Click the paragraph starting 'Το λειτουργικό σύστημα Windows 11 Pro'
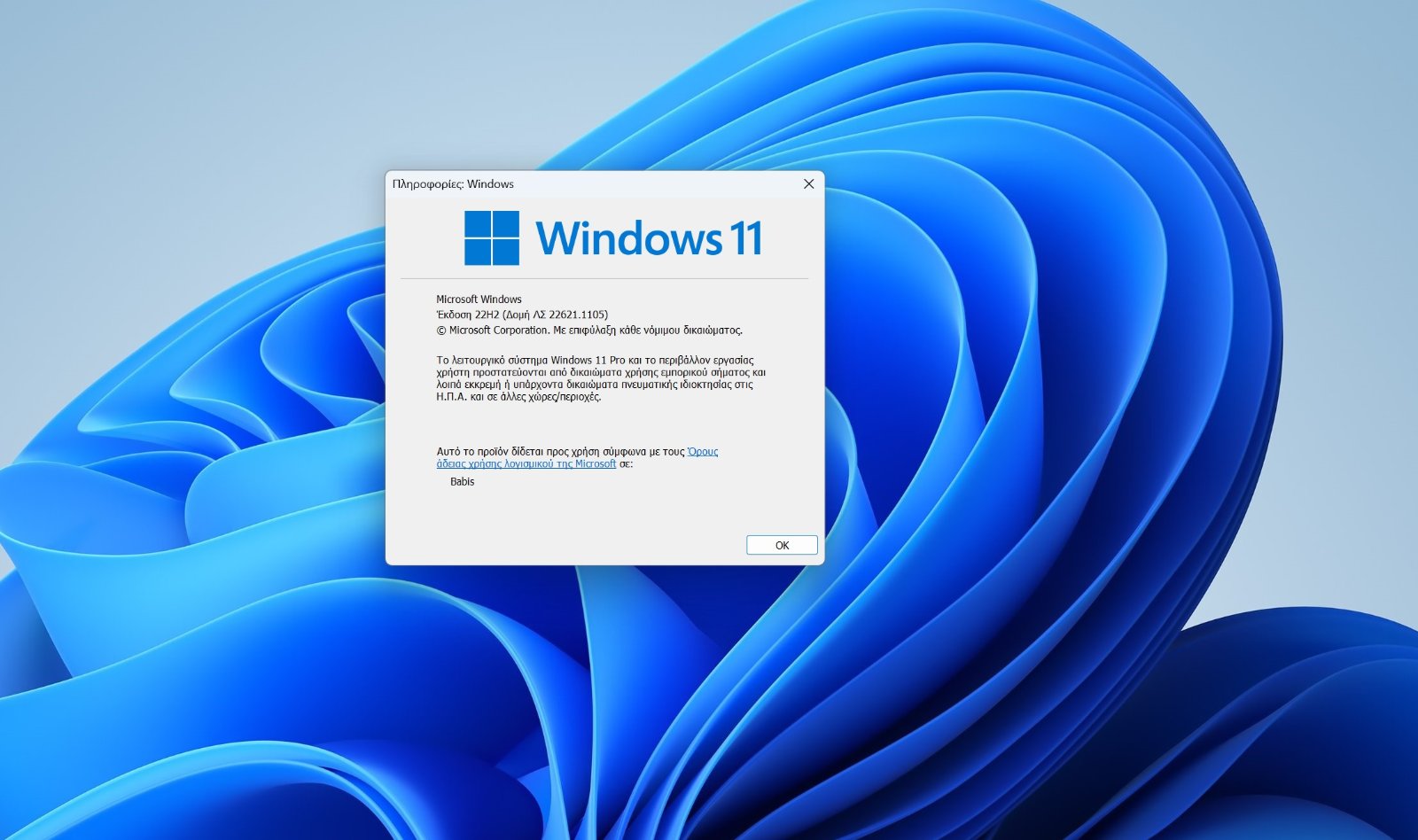Viewport: 1418px width, 840px height. pyautogui.click(x=601, y=378)
